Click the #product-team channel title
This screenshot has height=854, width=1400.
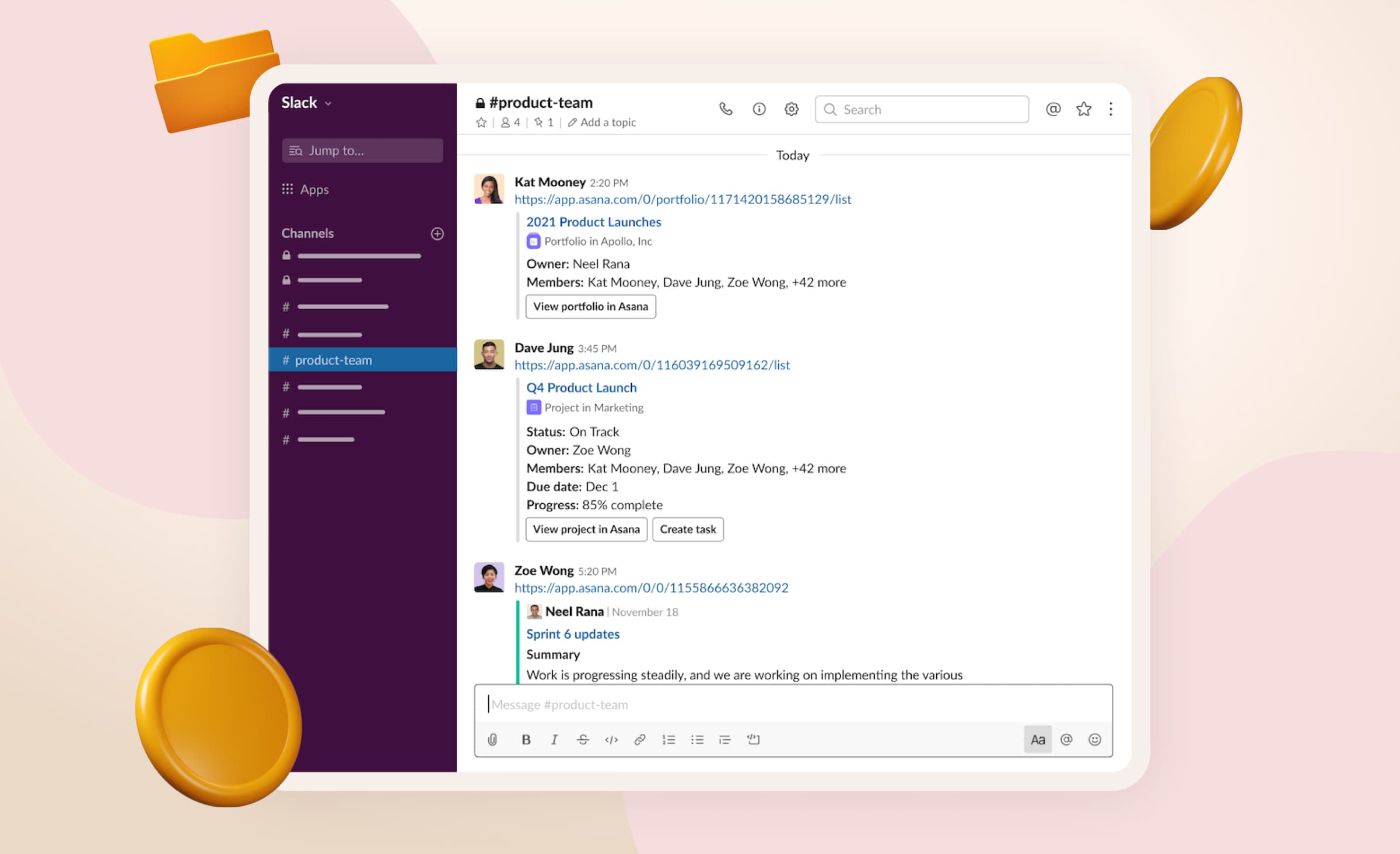(x=541, y=103)
